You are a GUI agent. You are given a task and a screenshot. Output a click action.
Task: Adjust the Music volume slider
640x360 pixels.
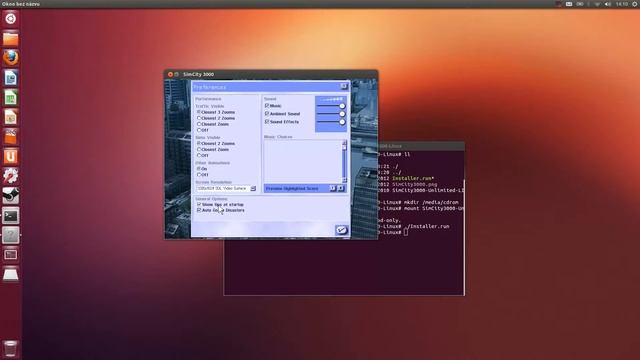coord(342,106)
